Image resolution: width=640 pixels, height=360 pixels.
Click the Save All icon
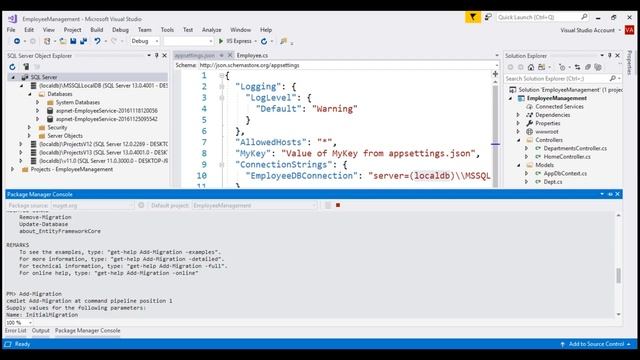[x=84, y=41]
